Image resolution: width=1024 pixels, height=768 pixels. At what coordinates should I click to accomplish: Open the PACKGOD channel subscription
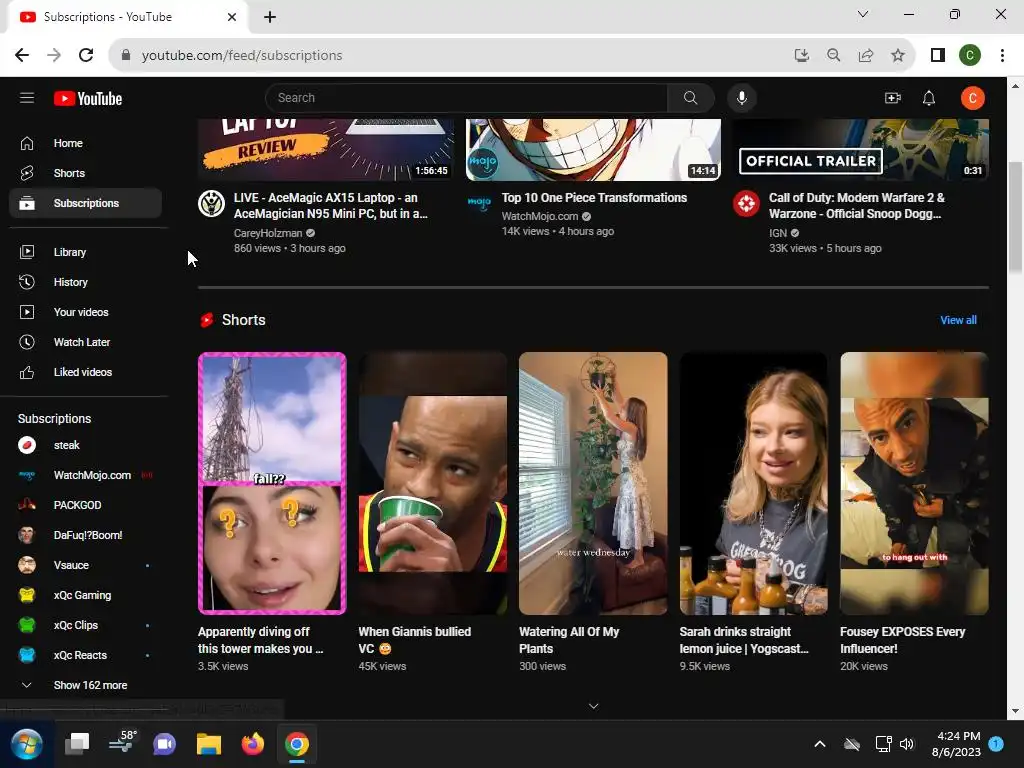86,505
